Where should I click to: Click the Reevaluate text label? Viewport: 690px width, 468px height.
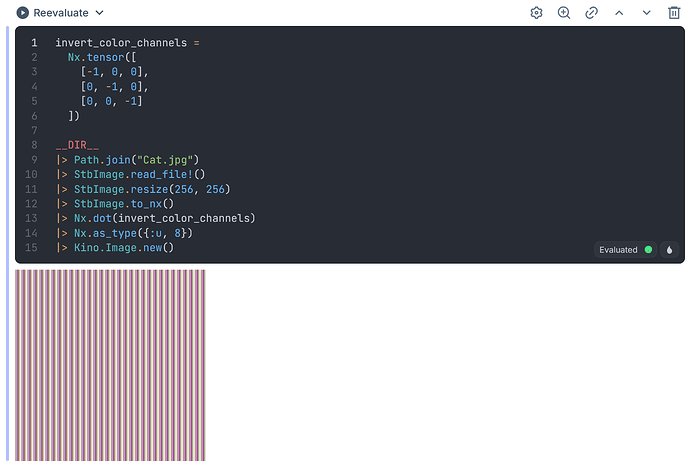[x=61, y=13]
